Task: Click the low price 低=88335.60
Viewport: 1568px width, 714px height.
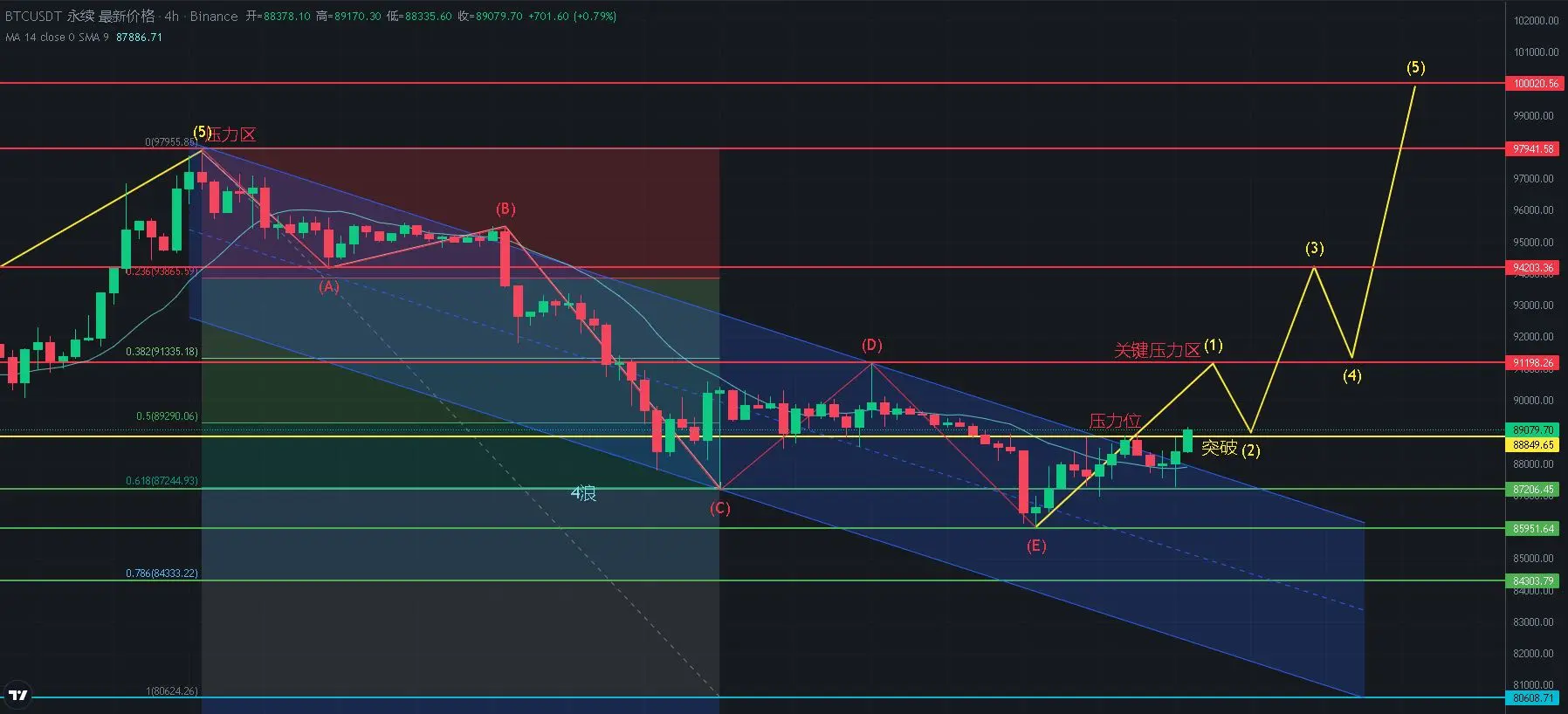Action: tap(419, 16)
